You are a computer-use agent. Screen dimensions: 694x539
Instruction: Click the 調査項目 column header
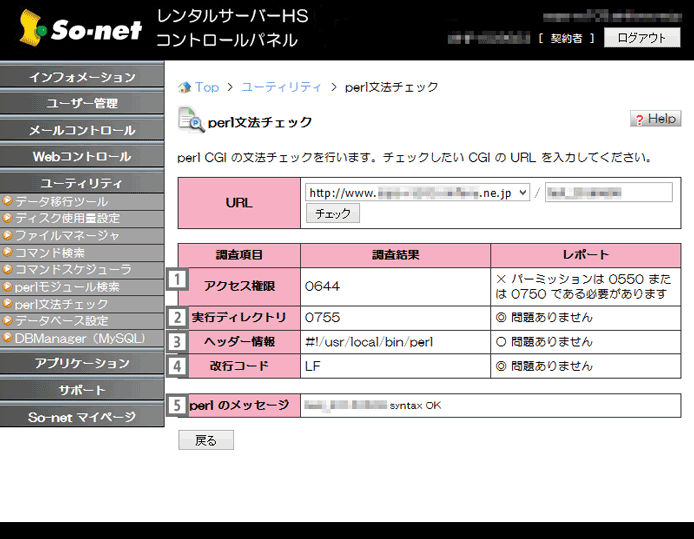click(239, 255)
